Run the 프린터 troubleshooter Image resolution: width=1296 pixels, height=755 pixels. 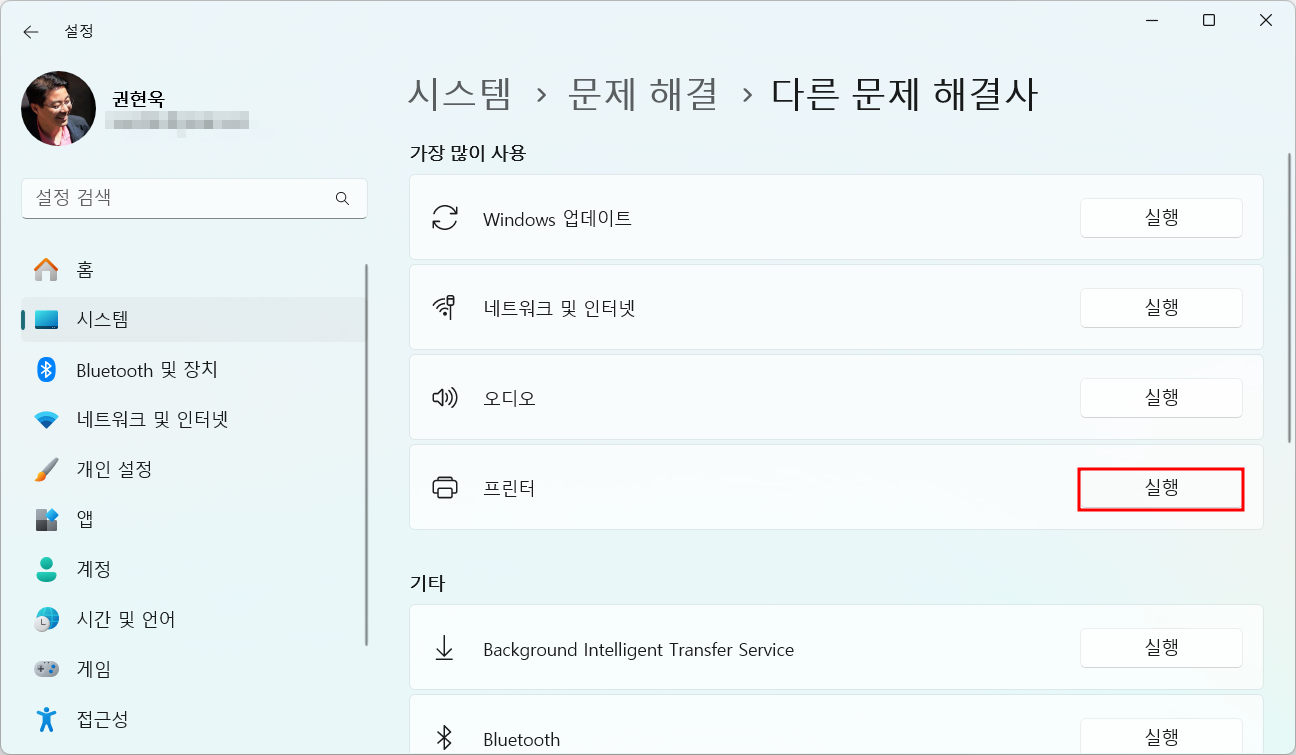coord(1160,487)
